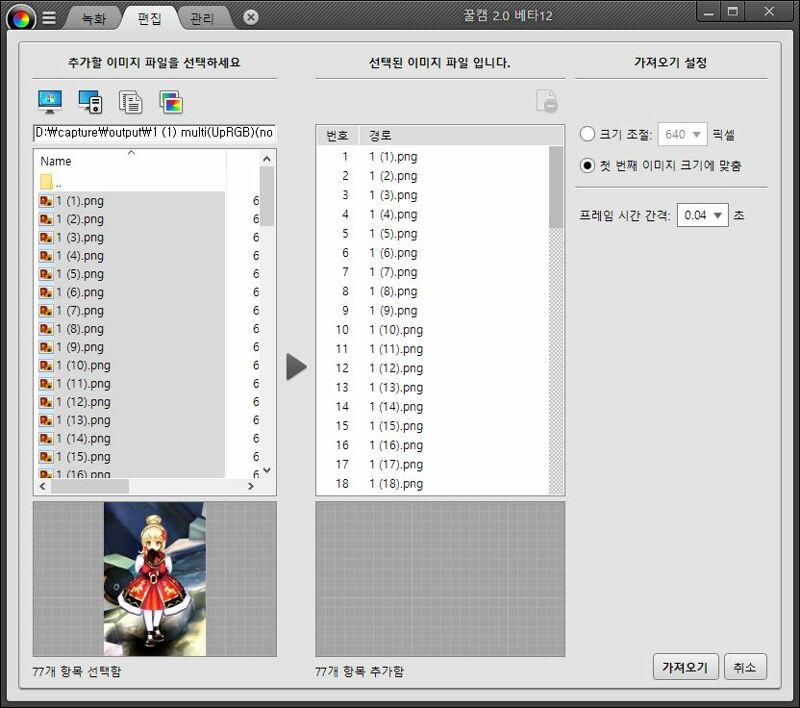Image resolution: width=800 pixels, height=708 pixels.
Task: Click file browser scroll right arrow
Action: pyautogui.click(x=251, y=487)
